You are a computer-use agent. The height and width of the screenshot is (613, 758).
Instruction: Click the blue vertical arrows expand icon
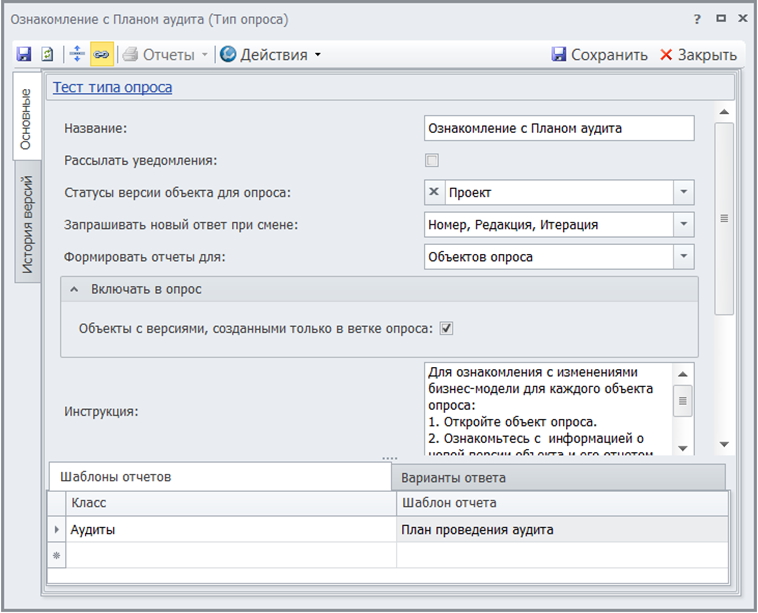coord(77,54)
